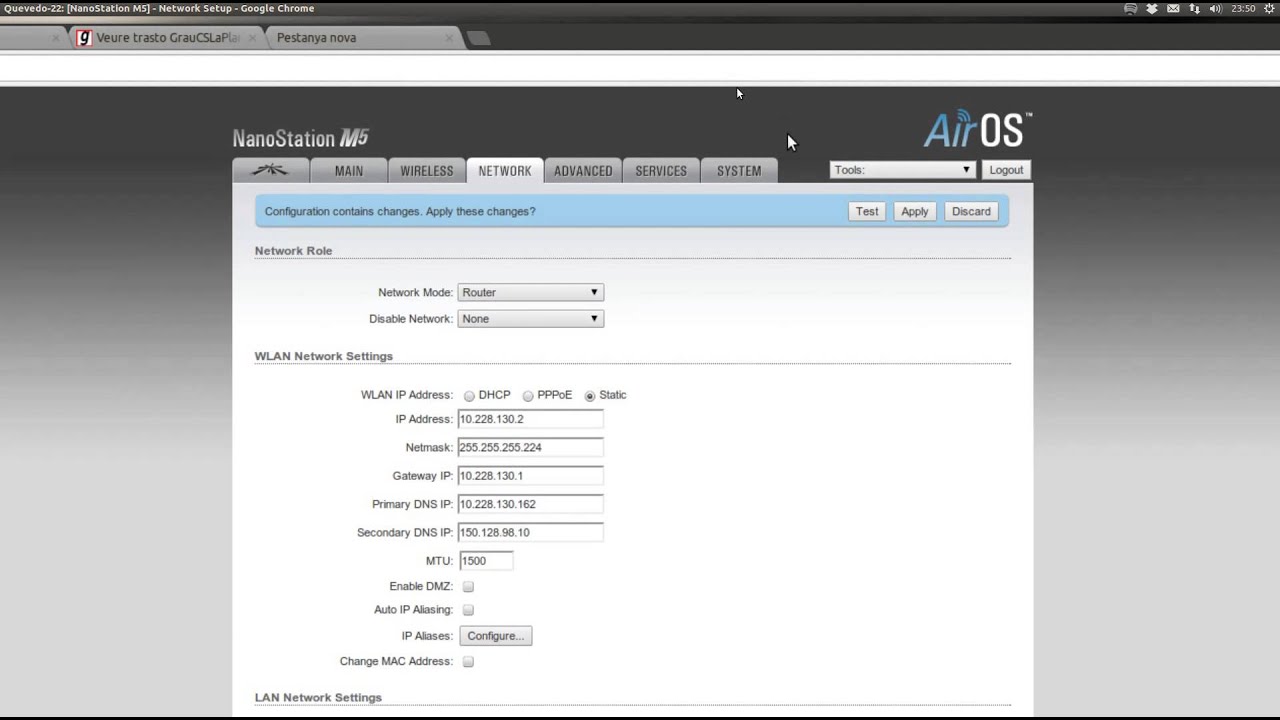
Task: Select DHCP for WLAN IP Address
Action: 469,396
